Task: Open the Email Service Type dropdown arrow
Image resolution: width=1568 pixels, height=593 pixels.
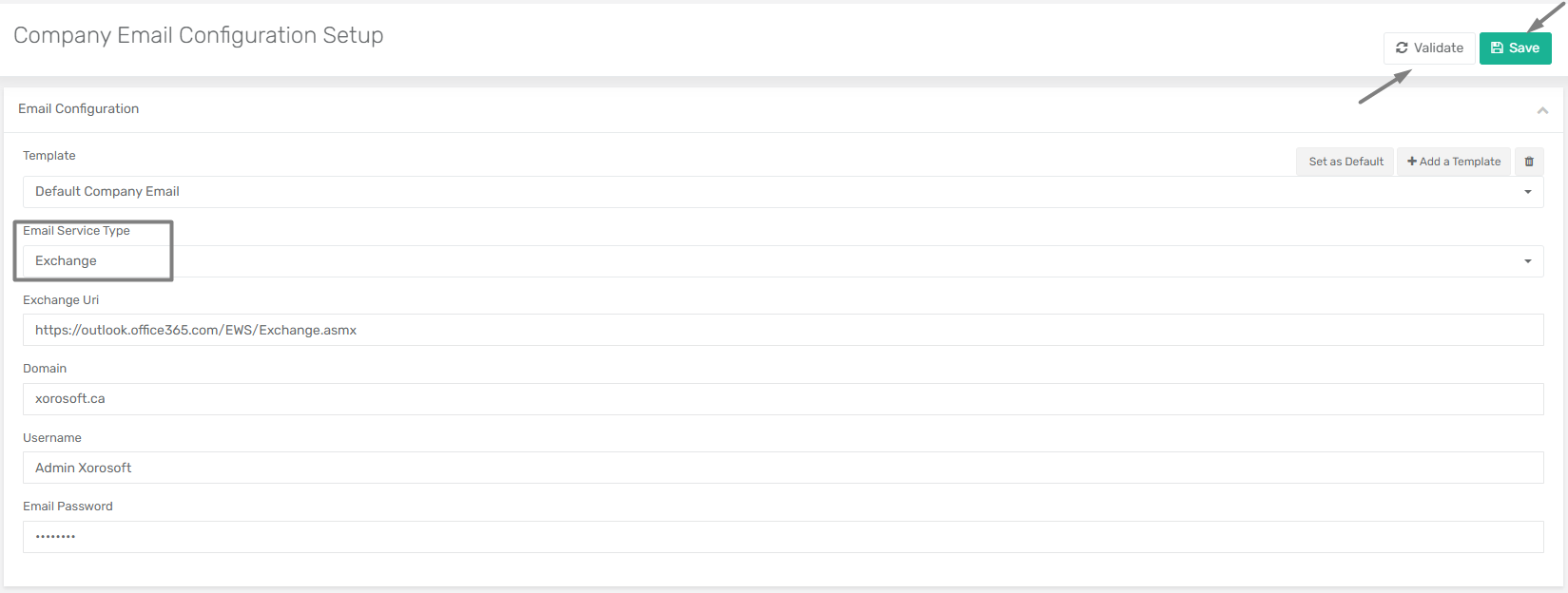Action: coord(1528,261)
